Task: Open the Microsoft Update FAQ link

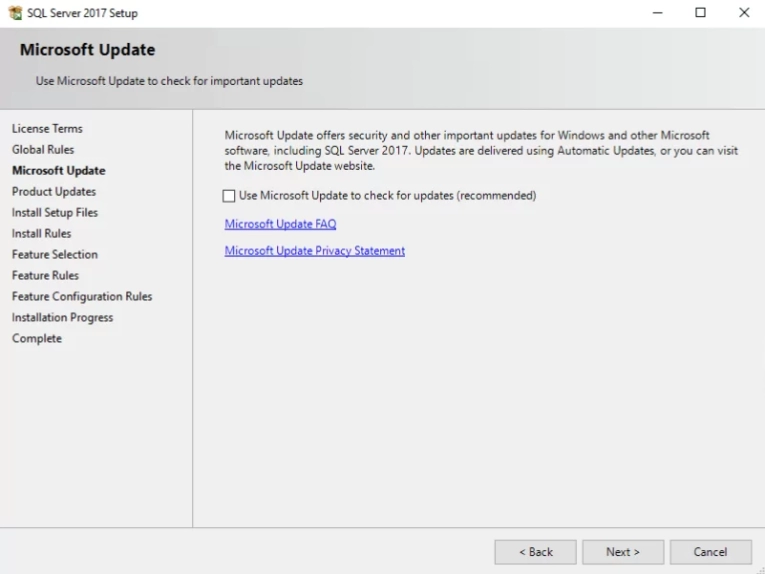Action: [280, 224]
